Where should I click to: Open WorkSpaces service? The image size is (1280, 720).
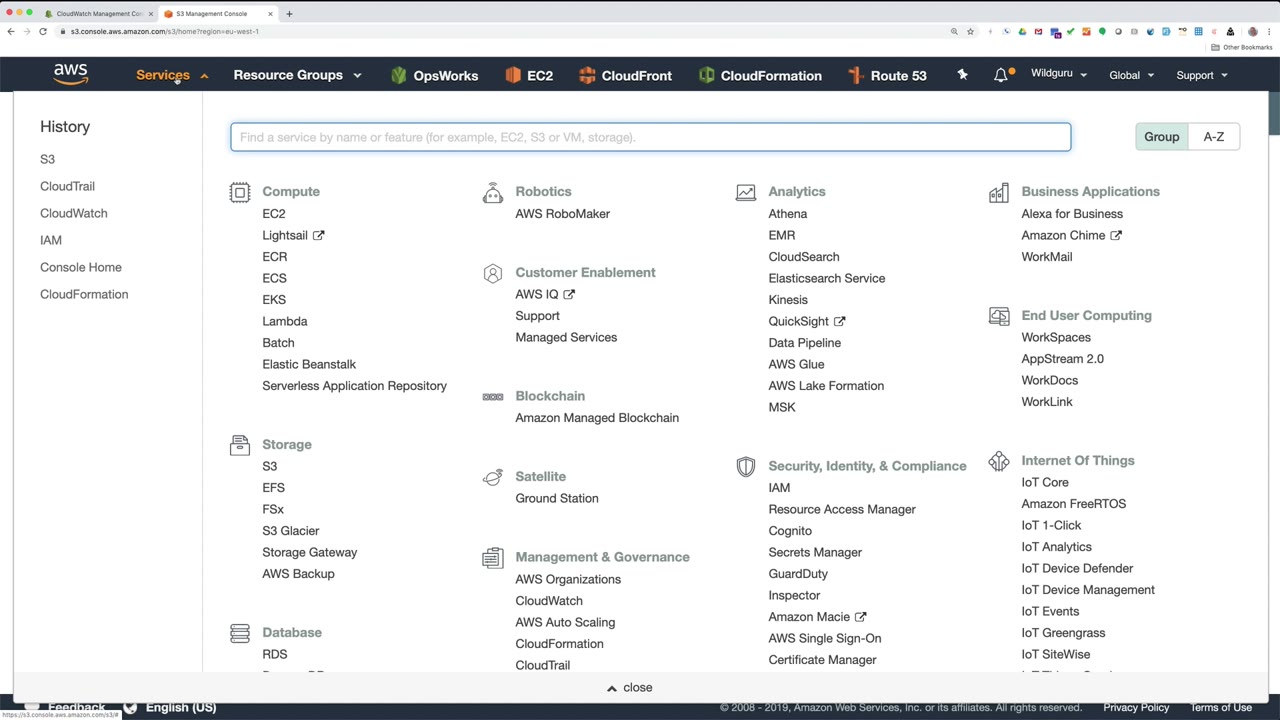pyautogui.click(x=1056, y=338)
